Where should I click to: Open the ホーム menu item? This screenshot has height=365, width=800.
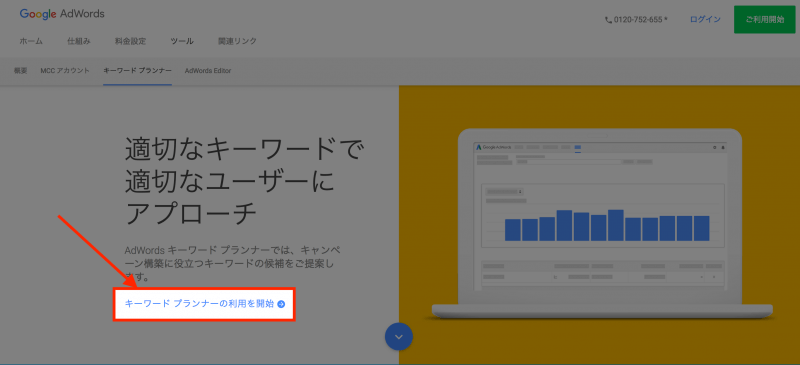31,41
